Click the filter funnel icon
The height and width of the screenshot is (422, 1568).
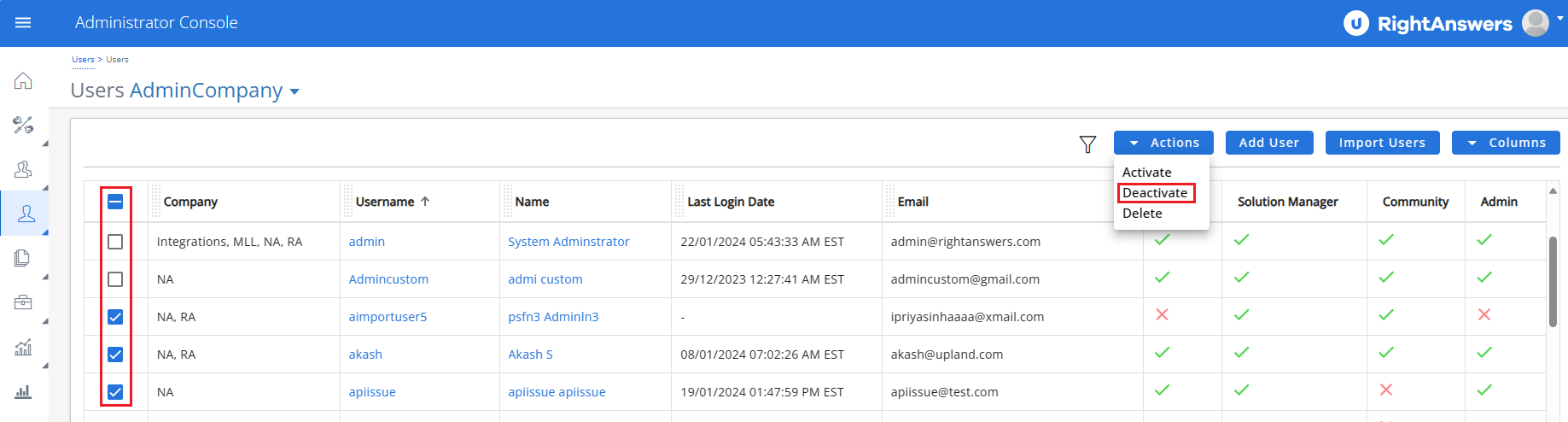tap(1087, 144)
